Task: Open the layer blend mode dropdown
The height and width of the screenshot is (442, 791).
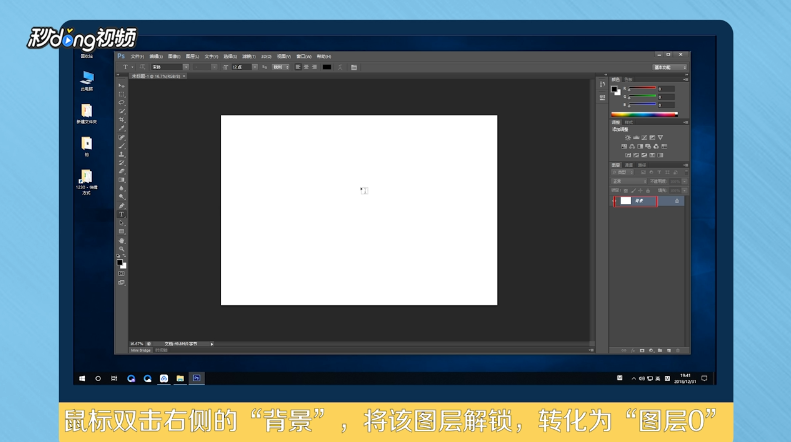Action: click(x=629, y=182)
